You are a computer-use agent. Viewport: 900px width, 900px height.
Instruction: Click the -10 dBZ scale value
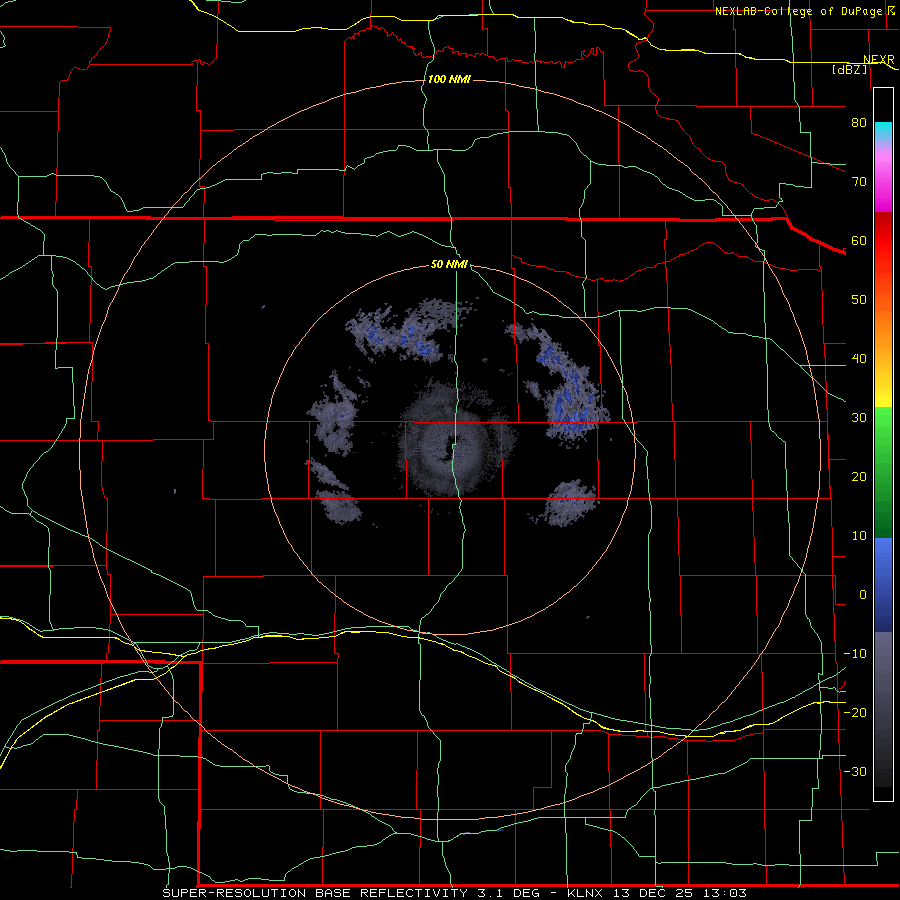coord(855,654)
